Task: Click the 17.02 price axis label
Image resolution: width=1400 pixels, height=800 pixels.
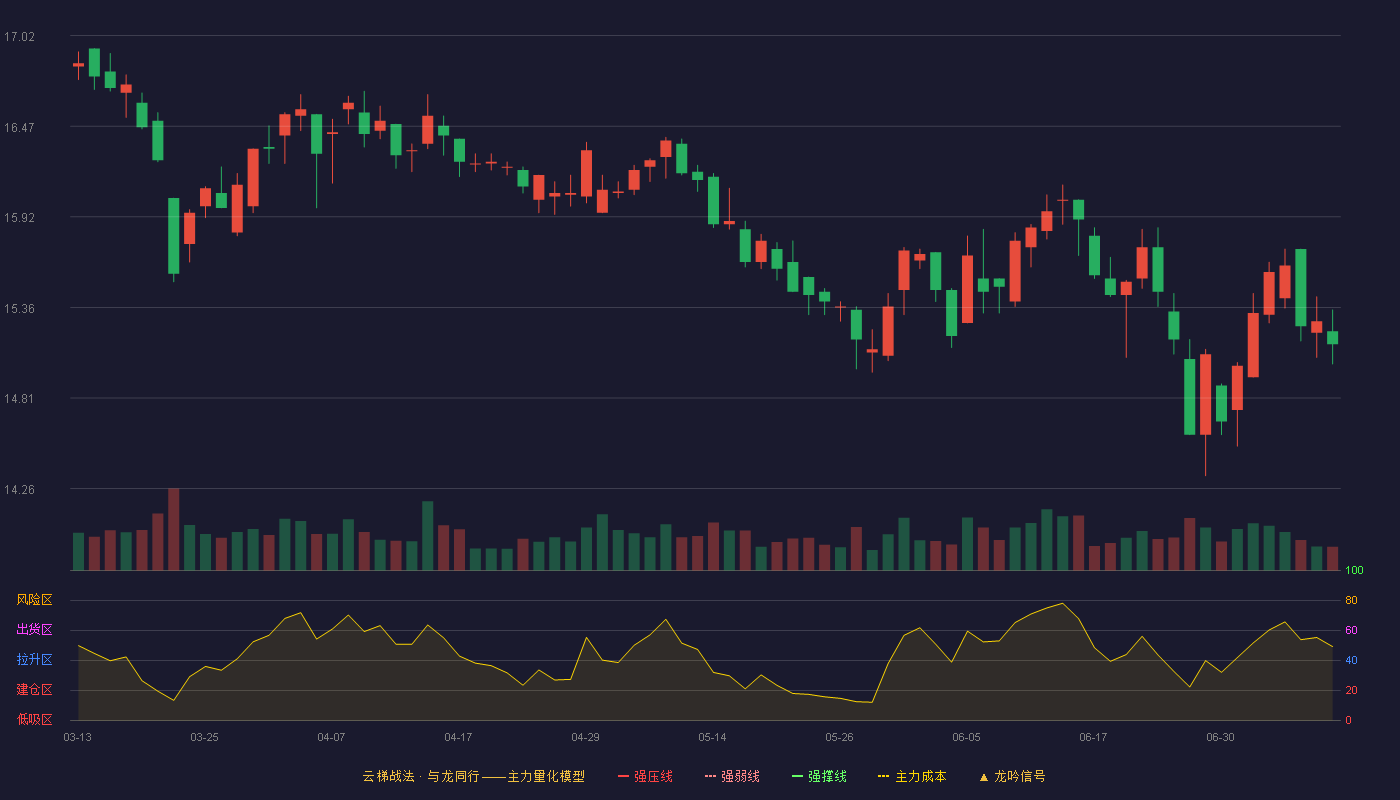Action: pos(19,37)
